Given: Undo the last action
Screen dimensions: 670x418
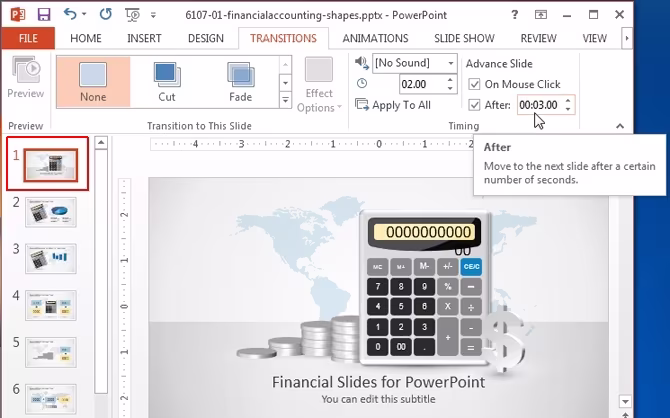Looking at the screenshot, I should 70,15.
